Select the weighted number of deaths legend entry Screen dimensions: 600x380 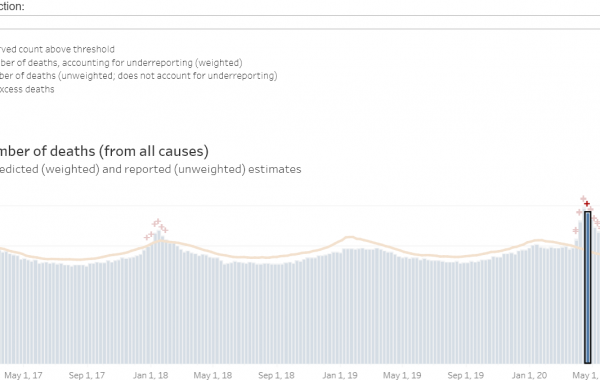coord(121,63)
